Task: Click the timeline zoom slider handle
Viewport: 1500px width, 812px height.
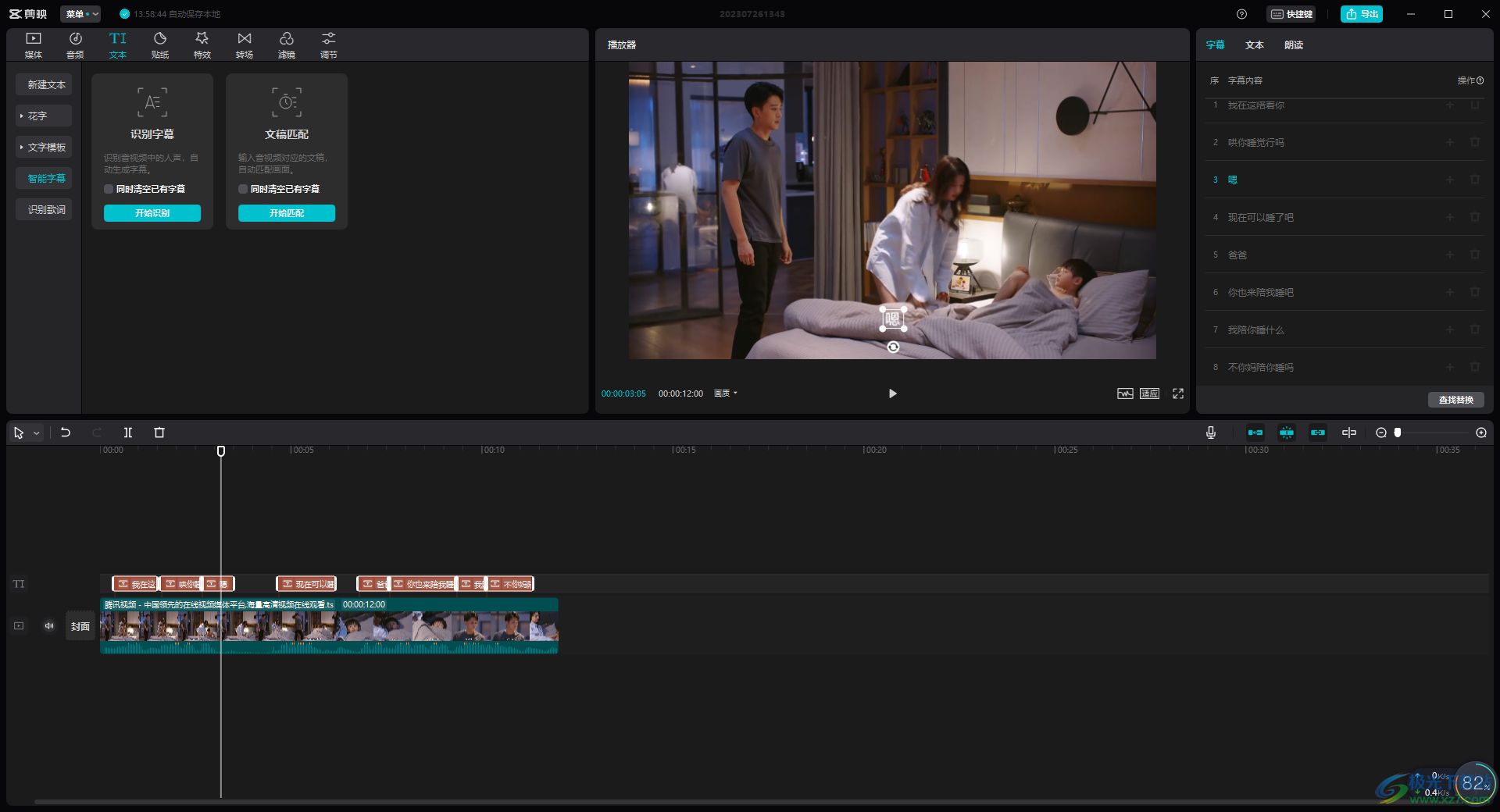Action: pyautogui.click(x=1398, y=433)
